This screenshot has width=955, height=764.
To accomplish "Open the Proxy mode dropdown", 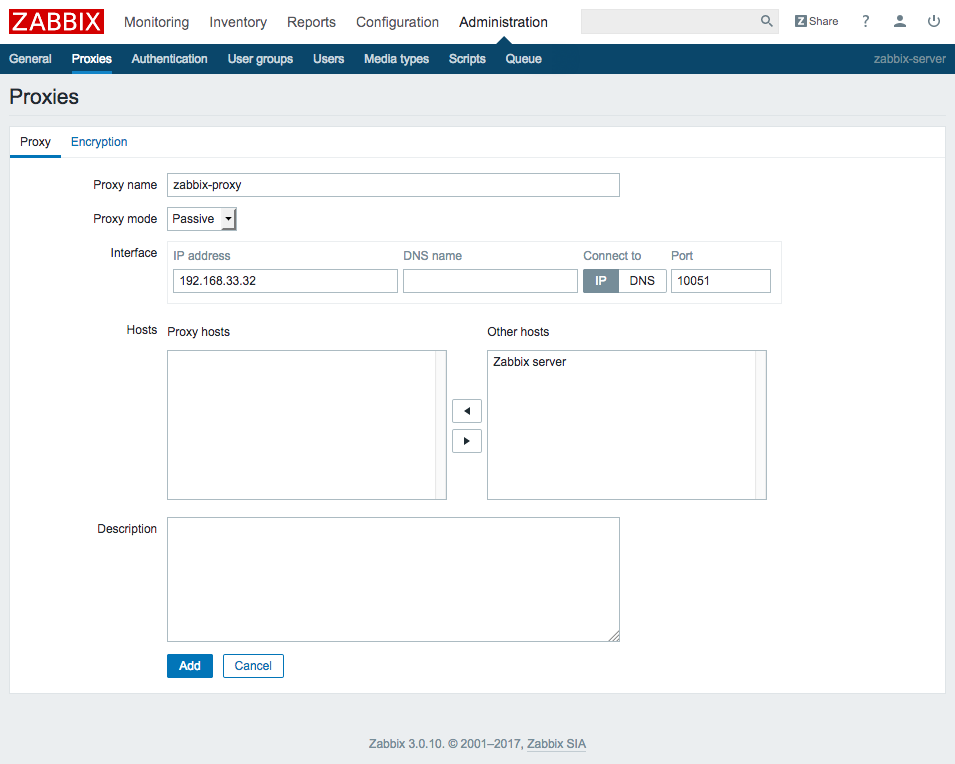I will coord(202,219).
